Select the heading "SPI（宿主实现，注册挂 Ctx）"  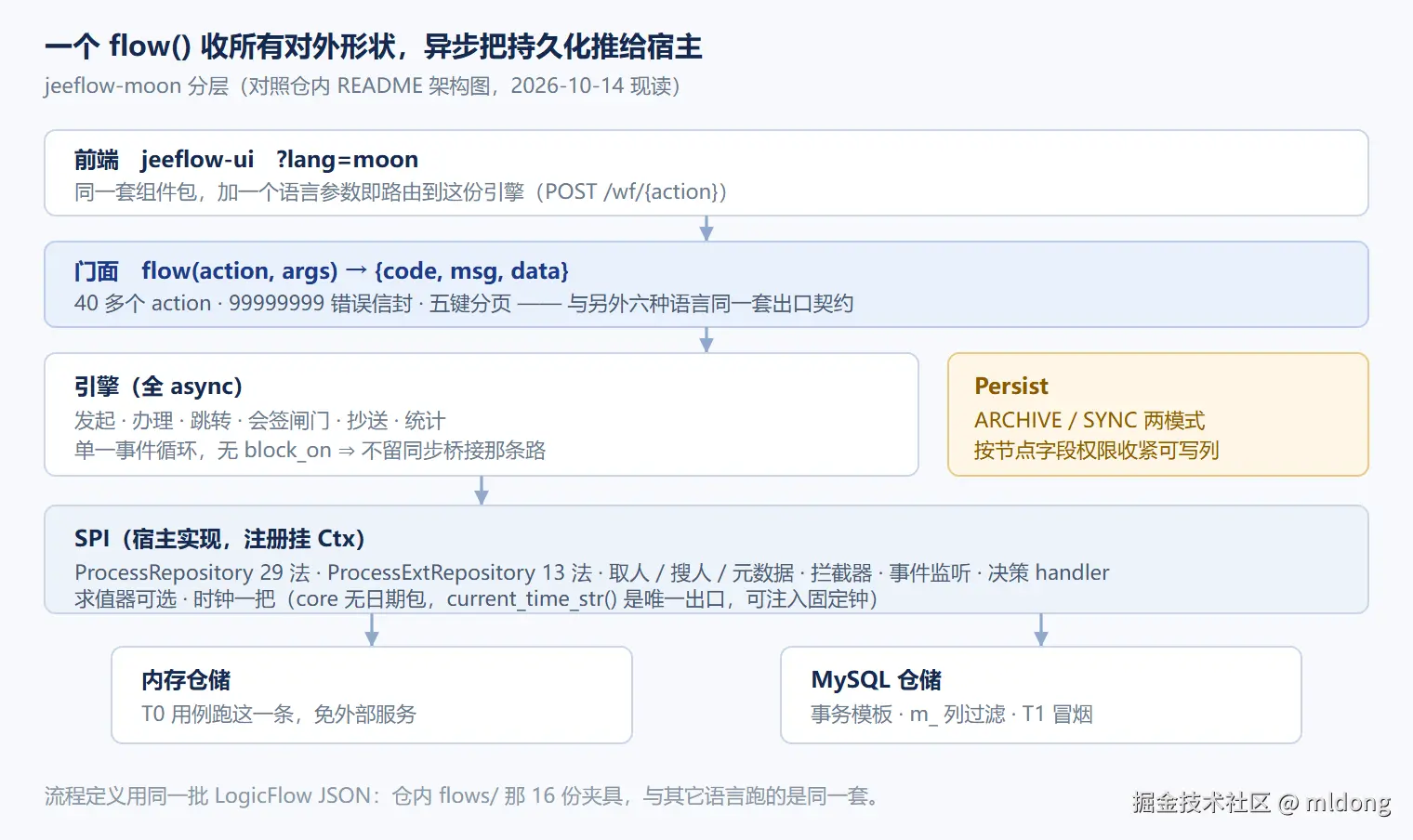(219, 539)
